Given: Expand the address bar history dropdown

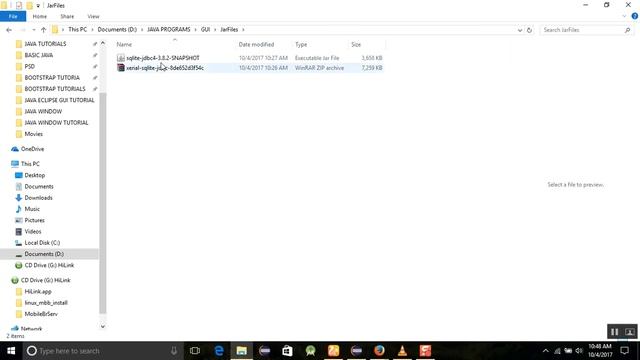Looking at the screenshot, I should coord(520,30).
